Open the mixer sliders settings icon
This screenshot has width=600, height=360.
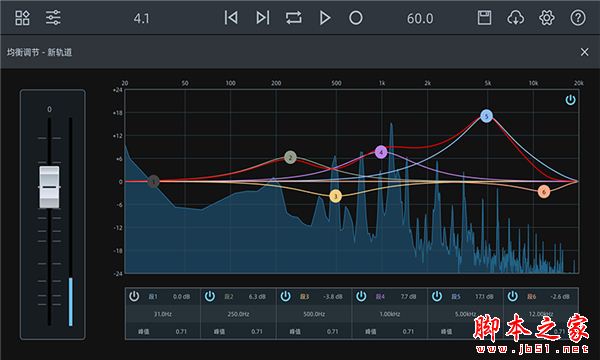pyautogui.click(x=53, y=18)
